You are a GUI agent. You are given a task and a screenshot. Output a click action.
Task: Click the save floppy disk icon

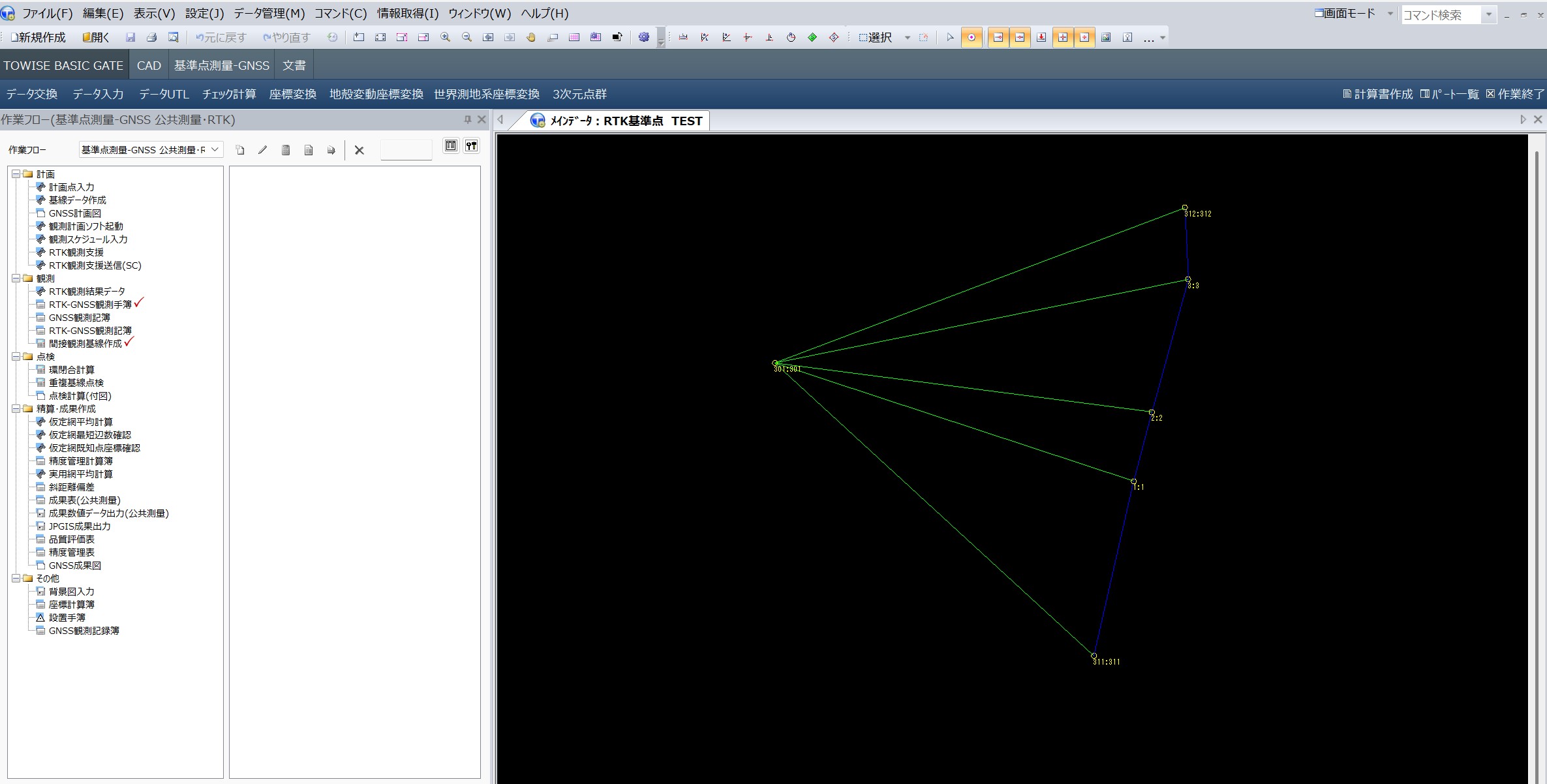click(130, 38)
